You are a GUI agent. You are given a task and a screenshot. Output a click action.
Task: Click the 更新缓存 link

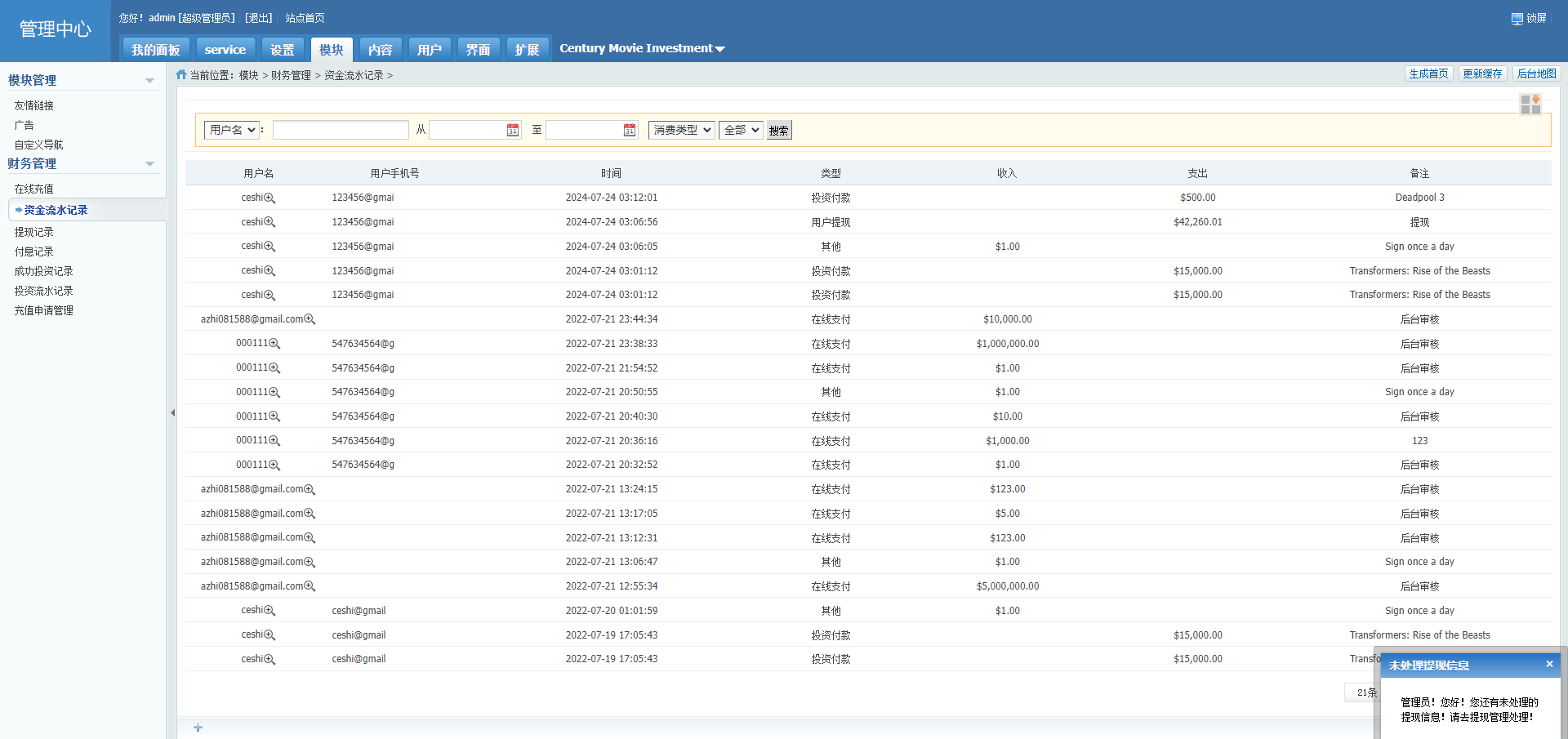pyautogui.click(x=1482, y=74)
